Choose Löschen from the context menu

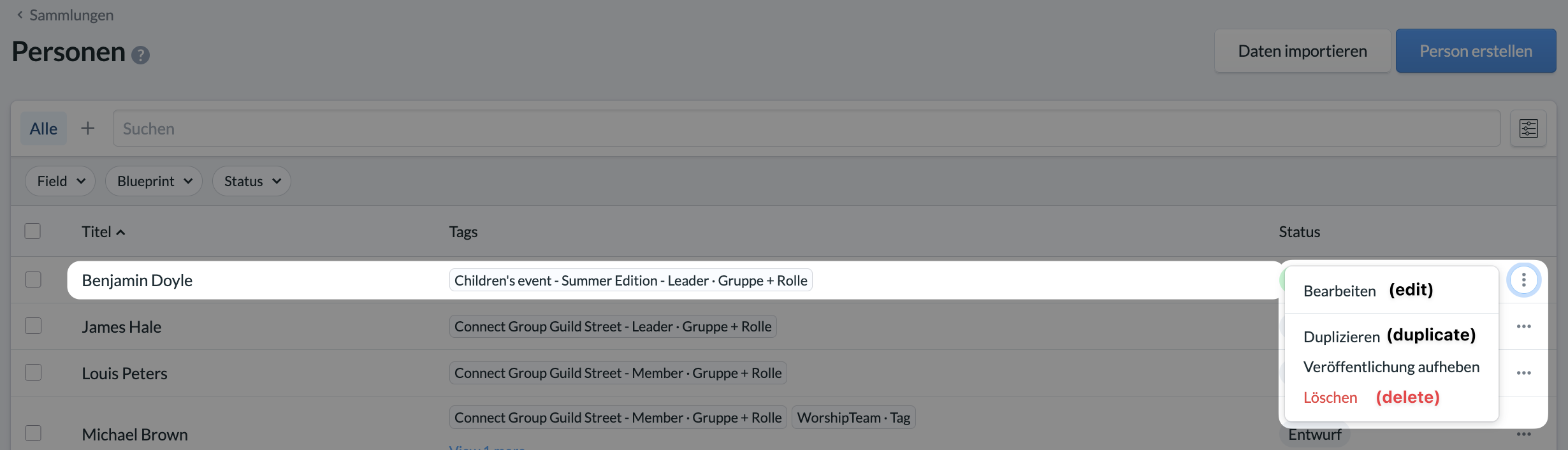(1330, 398)
